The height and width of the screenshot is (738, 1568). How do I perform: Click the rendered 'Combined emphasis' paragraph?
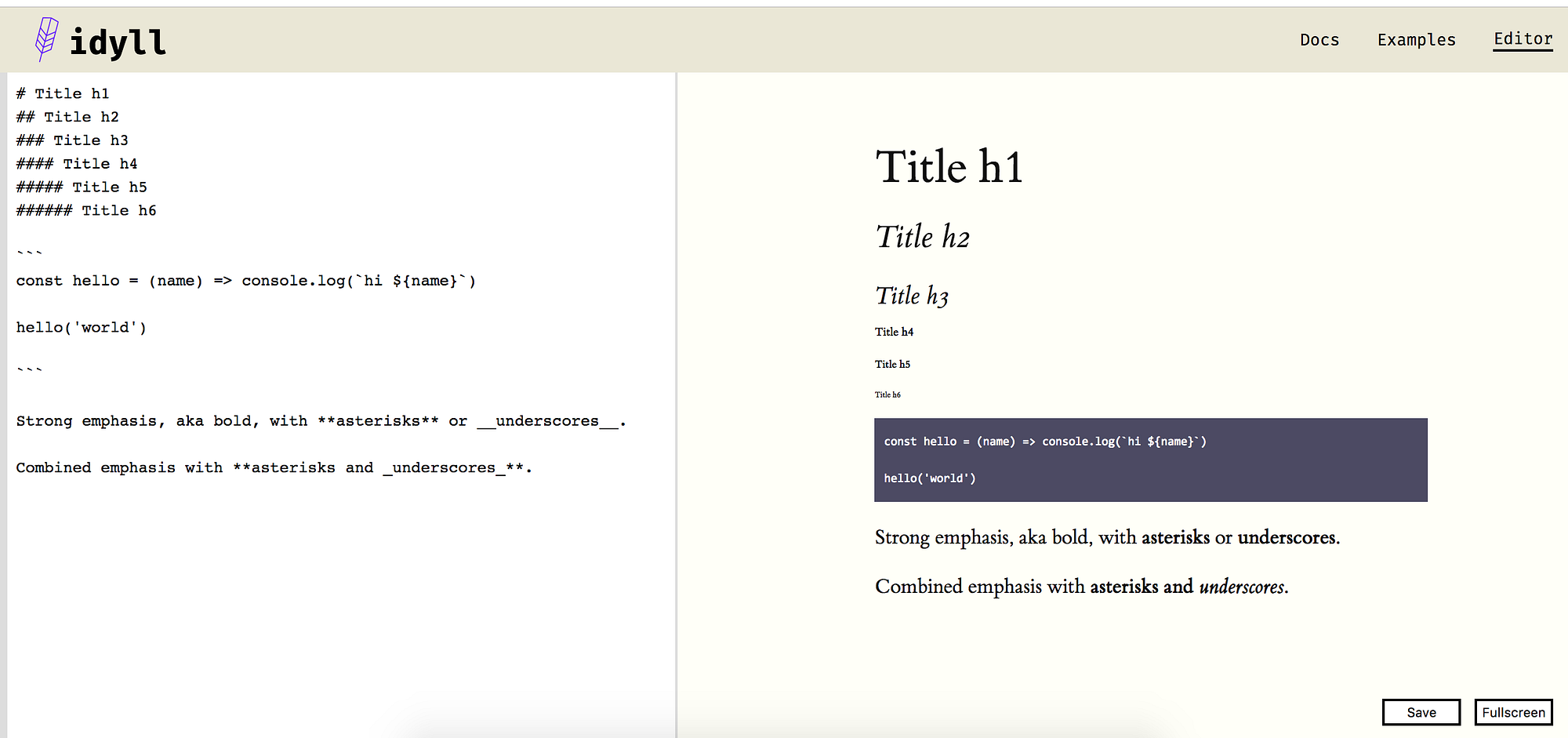coord(1082,587)
